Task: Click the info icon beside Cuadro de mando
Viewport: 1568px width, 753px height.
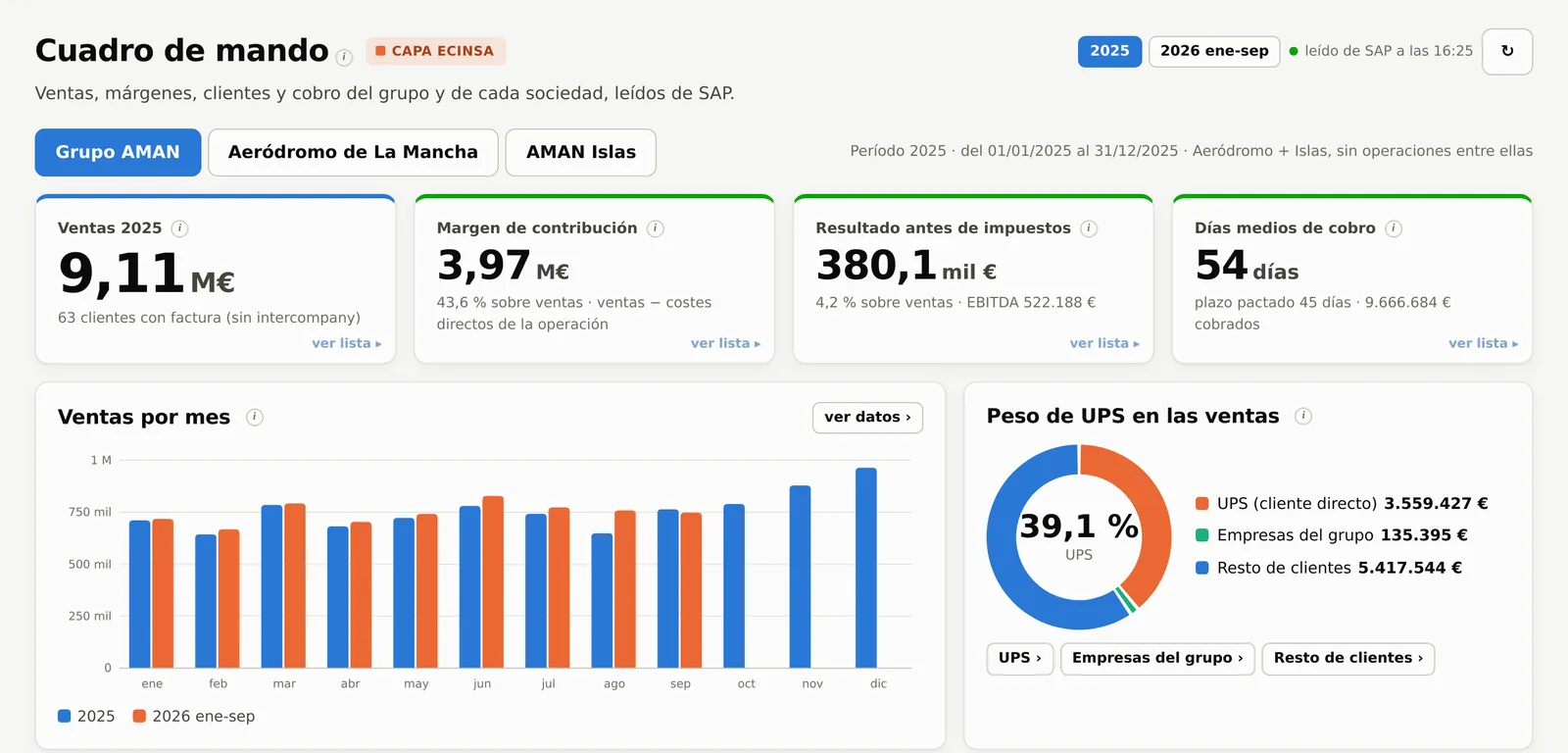Action: [x=344, y=58]
